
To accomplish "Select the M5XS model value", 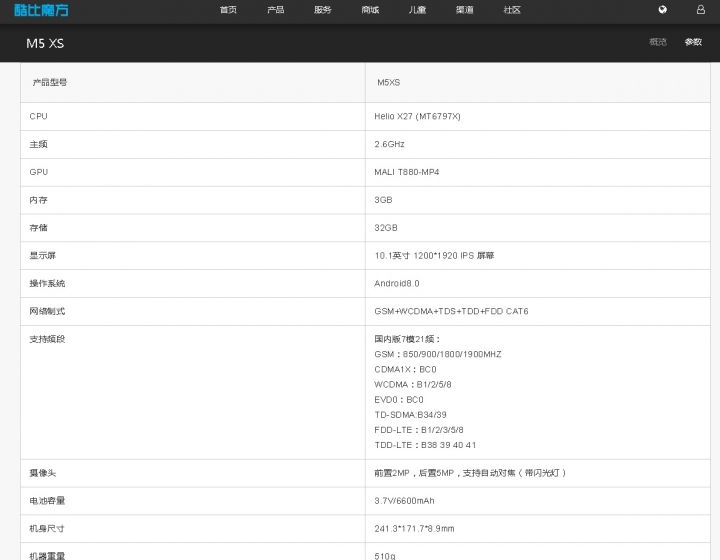I will (388, 83).
